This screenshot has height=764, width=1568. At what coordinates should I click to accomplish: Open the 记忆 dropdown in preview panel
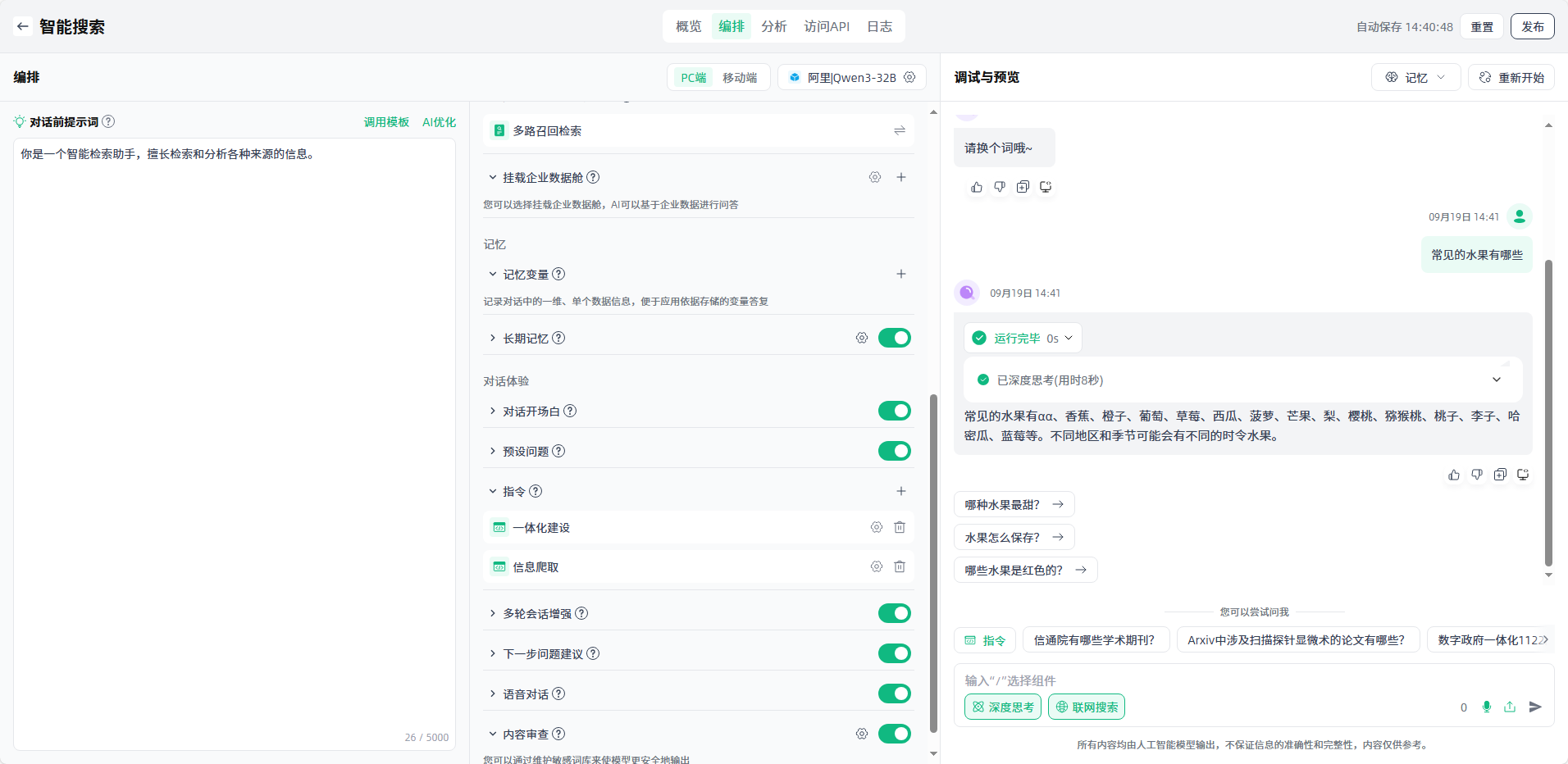click(1415, 77)
